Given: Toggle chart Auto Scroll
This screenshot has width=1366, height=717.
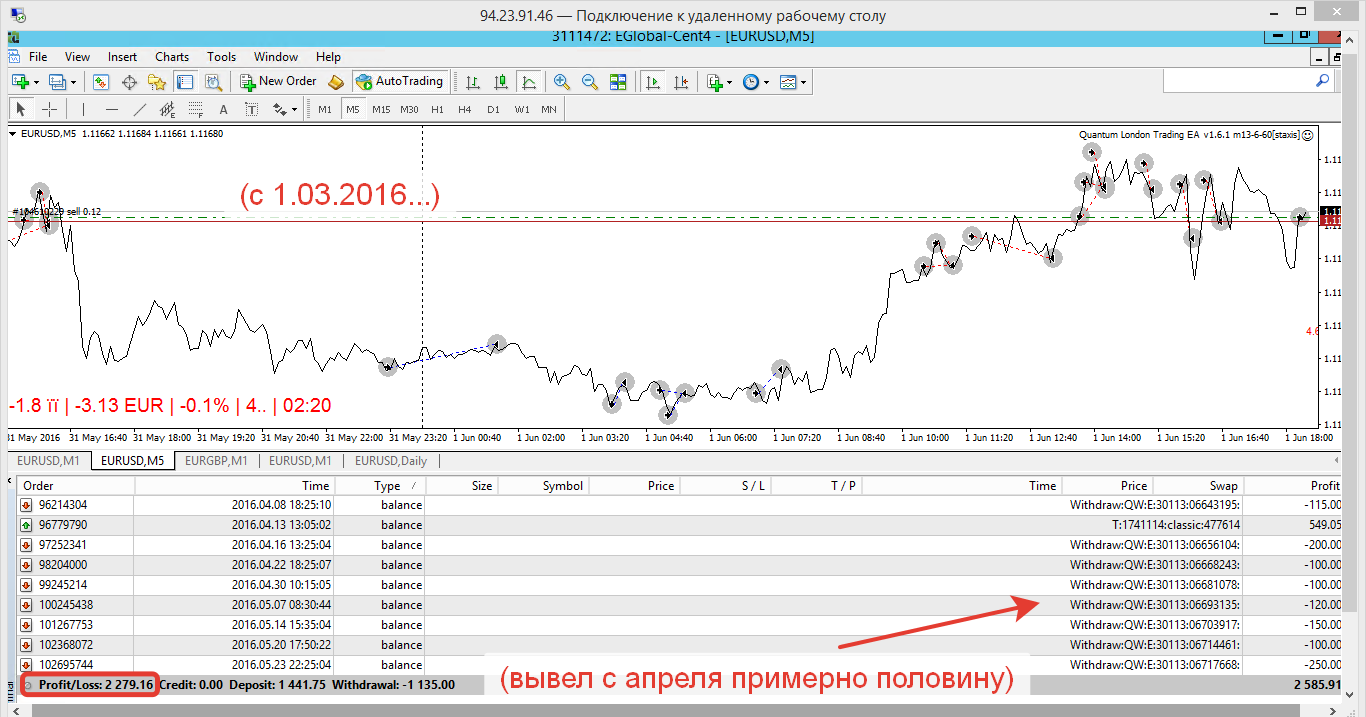Looking at the screenshot, I should tap(652, 81).
